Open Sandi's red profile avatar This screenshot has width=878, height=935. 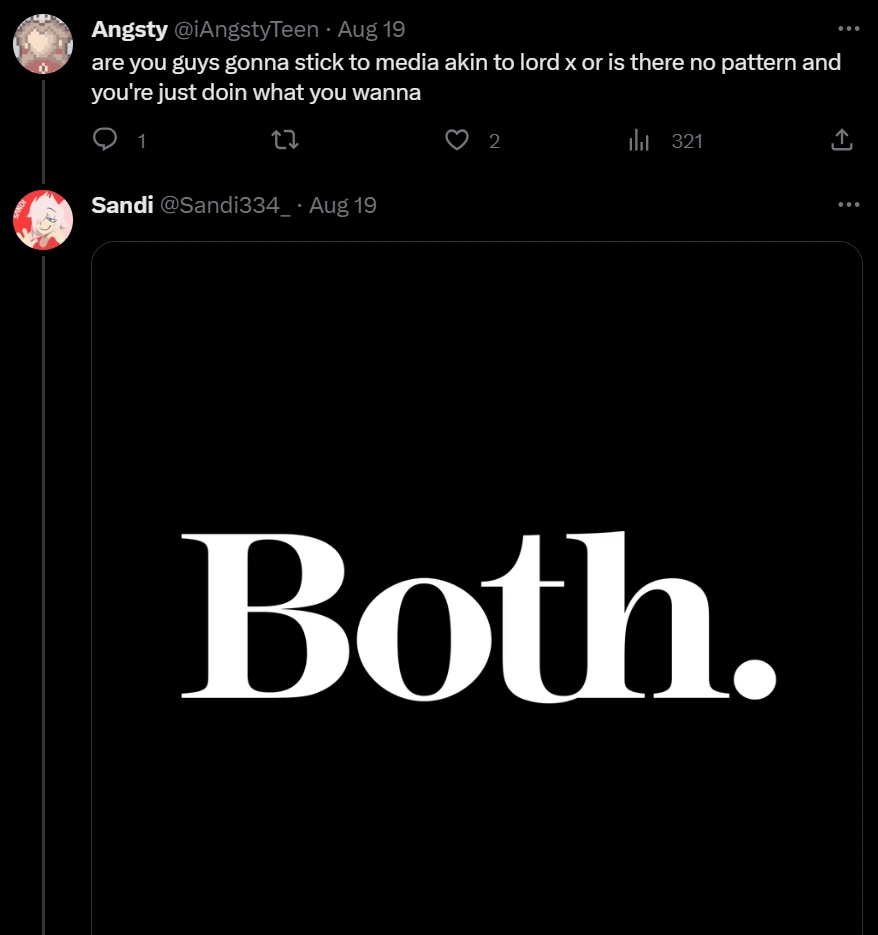tap(42, 219)
